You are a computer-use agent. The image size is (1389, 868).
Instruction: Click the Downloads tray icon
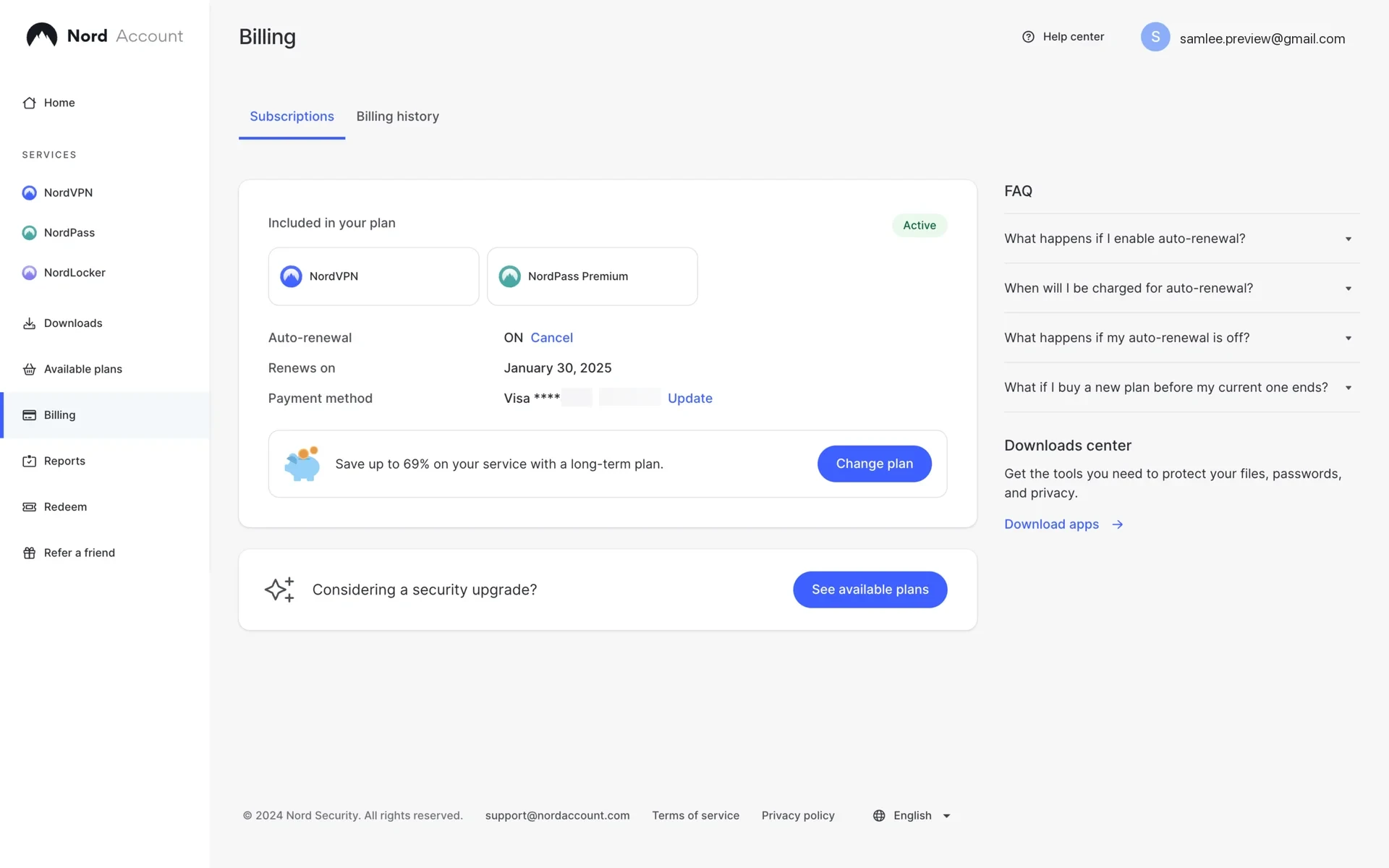click(x=29, y=323)
